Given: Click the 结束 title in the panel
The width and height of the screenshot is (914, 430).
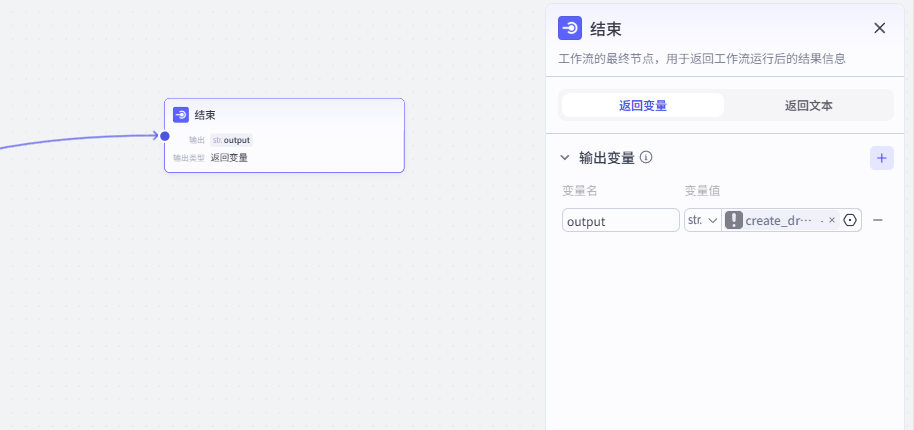Looking at the screenshot, I should (x=606, y=28).
